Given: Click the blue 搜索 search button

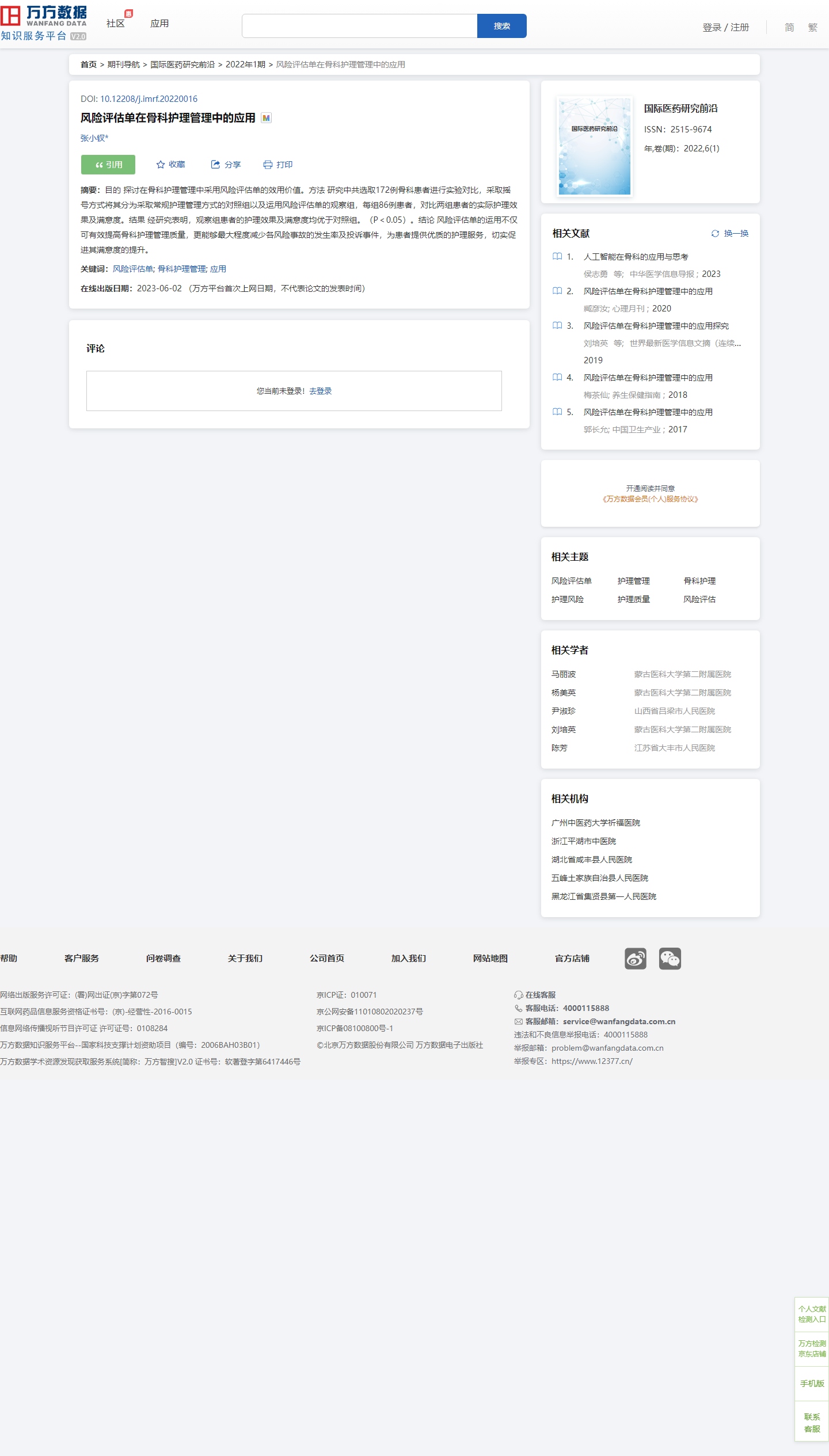Looking at the screenshot, I should (502, 26).
